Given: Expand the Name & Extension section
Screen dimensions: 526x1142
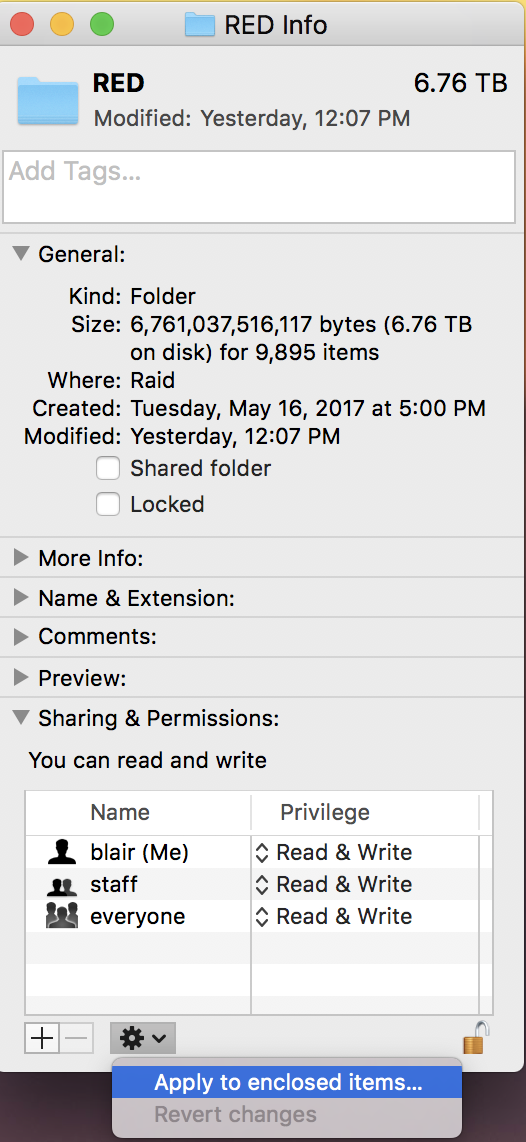Looking at the screenshot, I should pyautogui.click(x=22, y=598).
